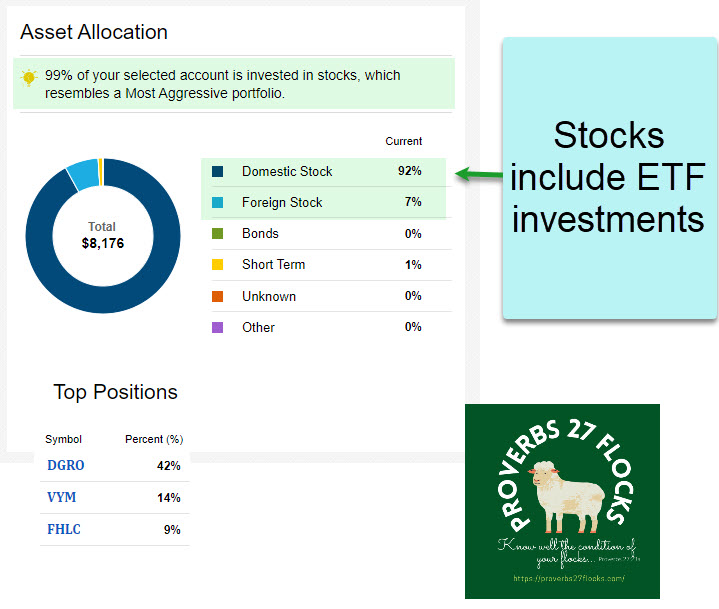Click the Current column header
This screenshot has height=609, width=719.
(x=404, y=141)
